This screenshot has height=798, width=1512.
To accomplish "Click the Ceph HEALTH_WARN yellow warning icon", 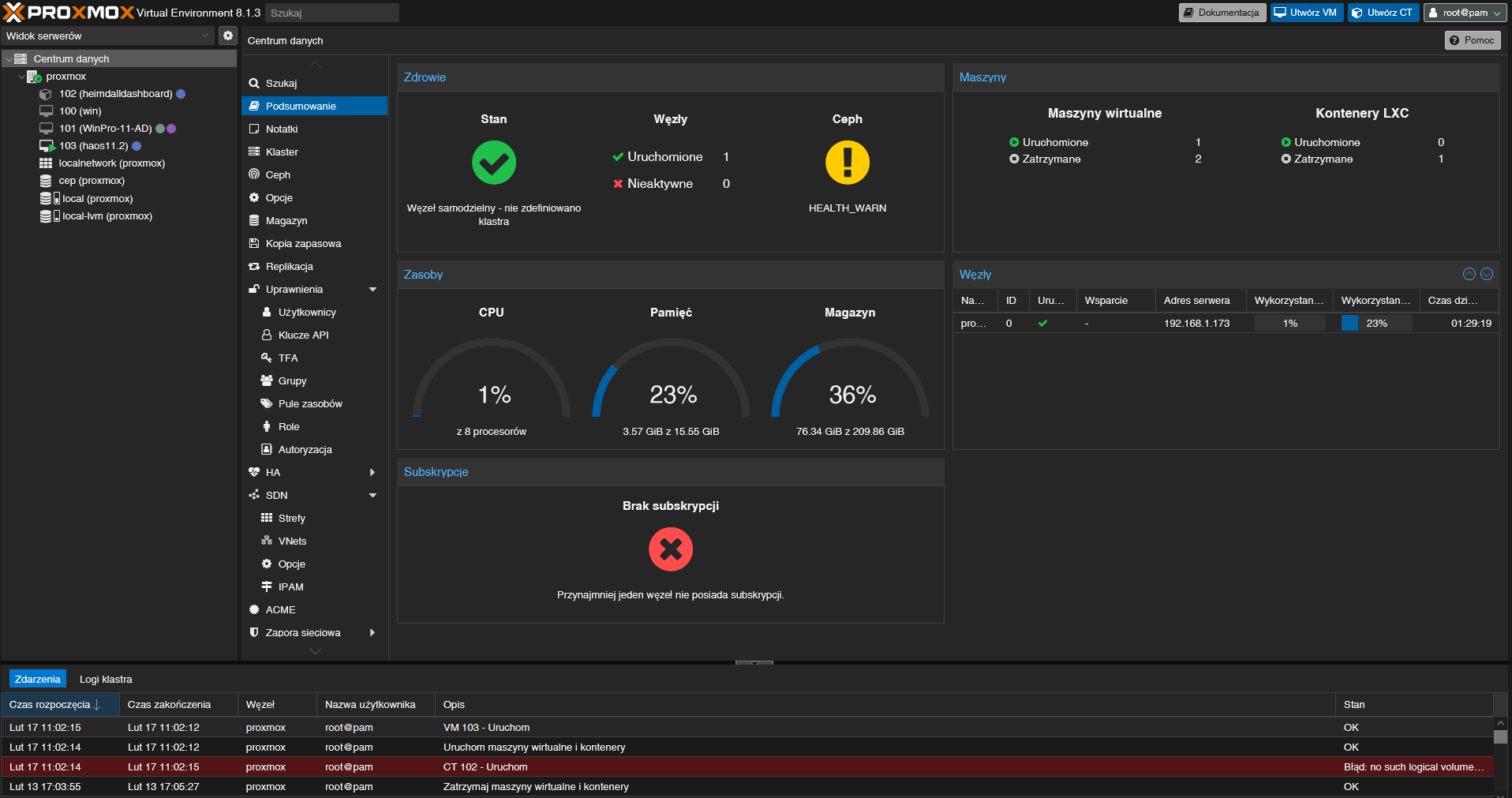I will (847, 163).
